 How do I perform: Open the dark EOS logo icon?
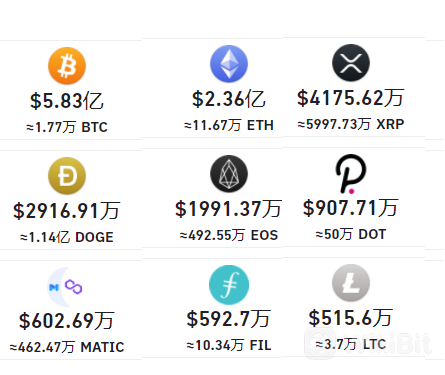tap(229, 174)
